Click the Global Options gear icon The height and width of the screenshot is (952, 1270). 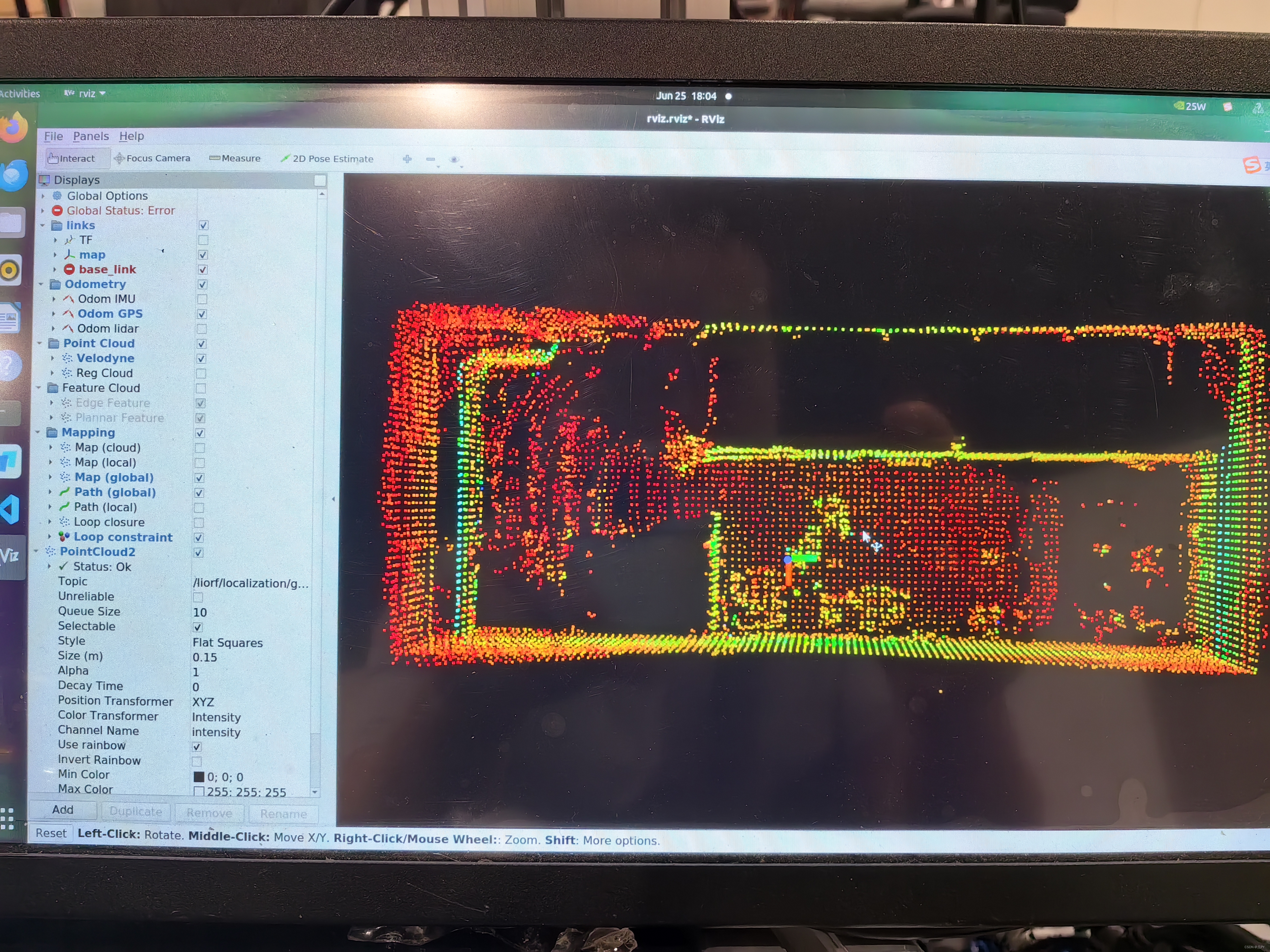pyautogui.click(x=57, y=196)
